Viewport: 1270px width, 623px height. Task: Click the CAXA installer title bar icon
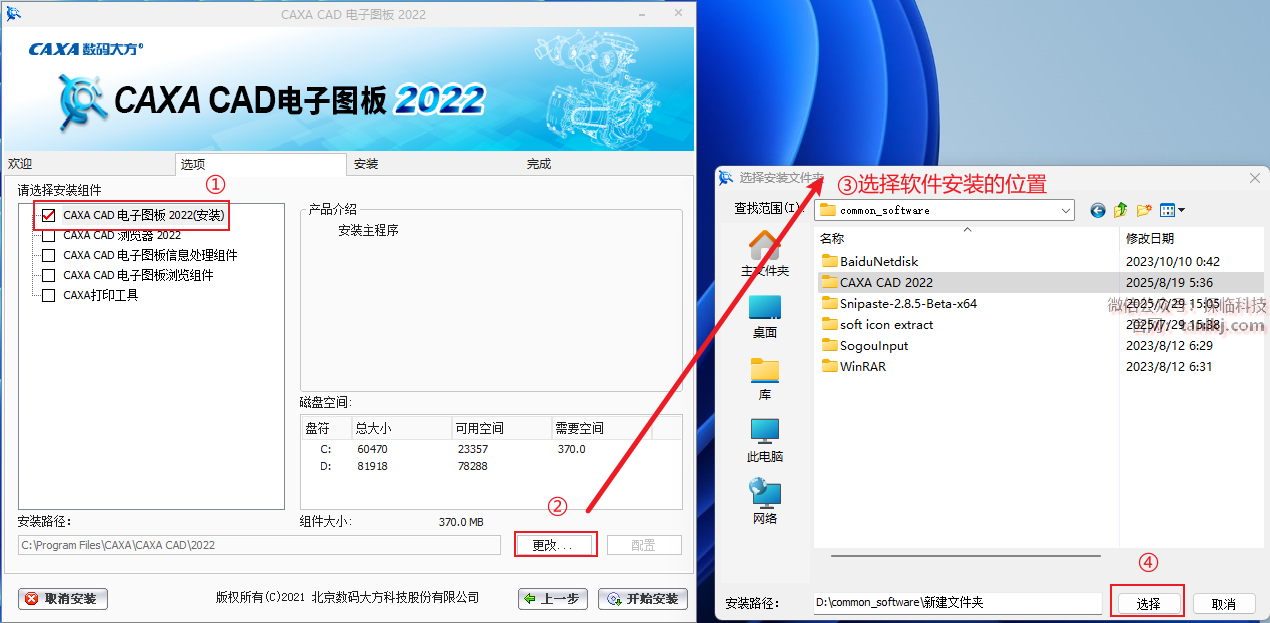click(13, 13)
